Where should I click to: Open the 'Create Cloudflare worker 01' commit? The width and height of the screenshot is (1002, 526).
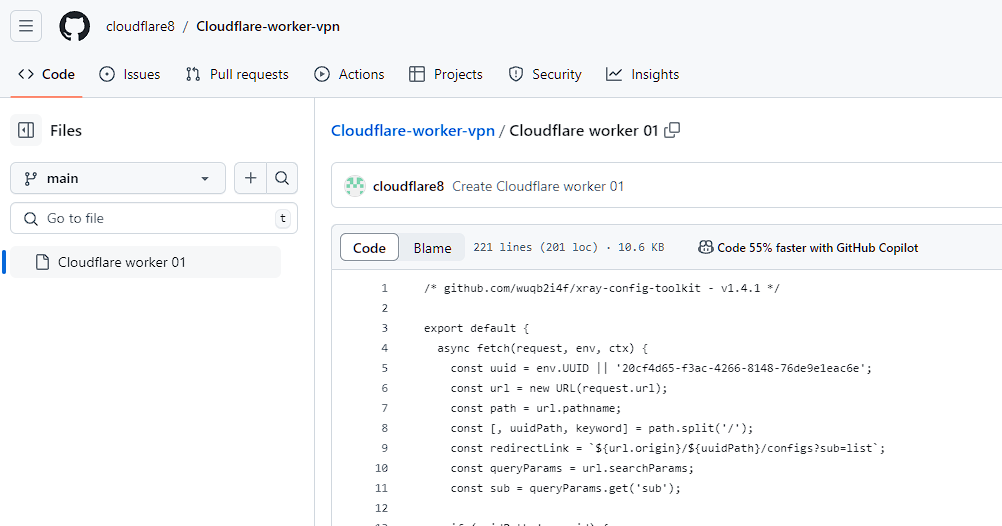[538, 186]
